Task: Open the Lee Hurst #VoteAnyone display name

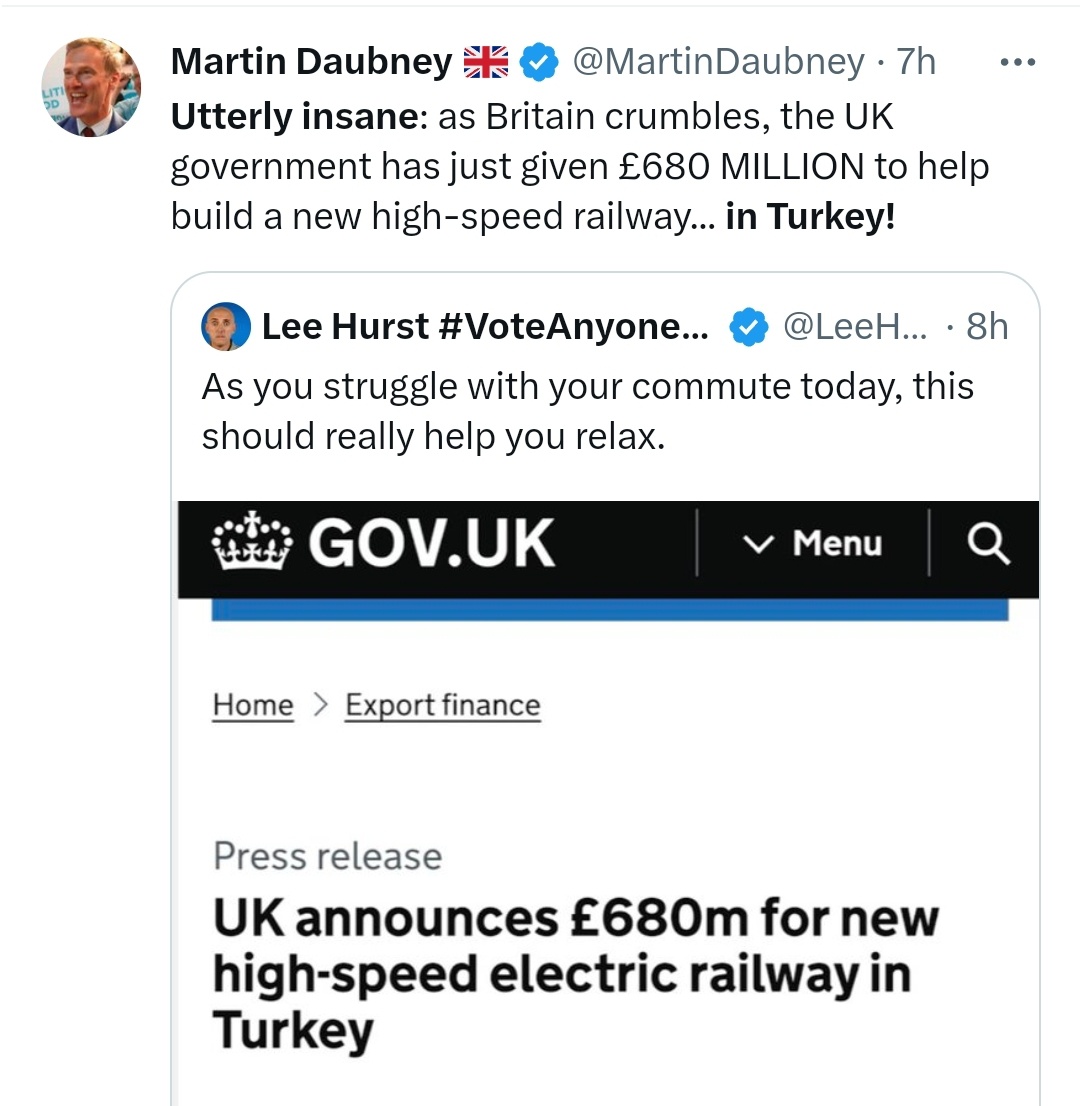Action: coord(484,326)
